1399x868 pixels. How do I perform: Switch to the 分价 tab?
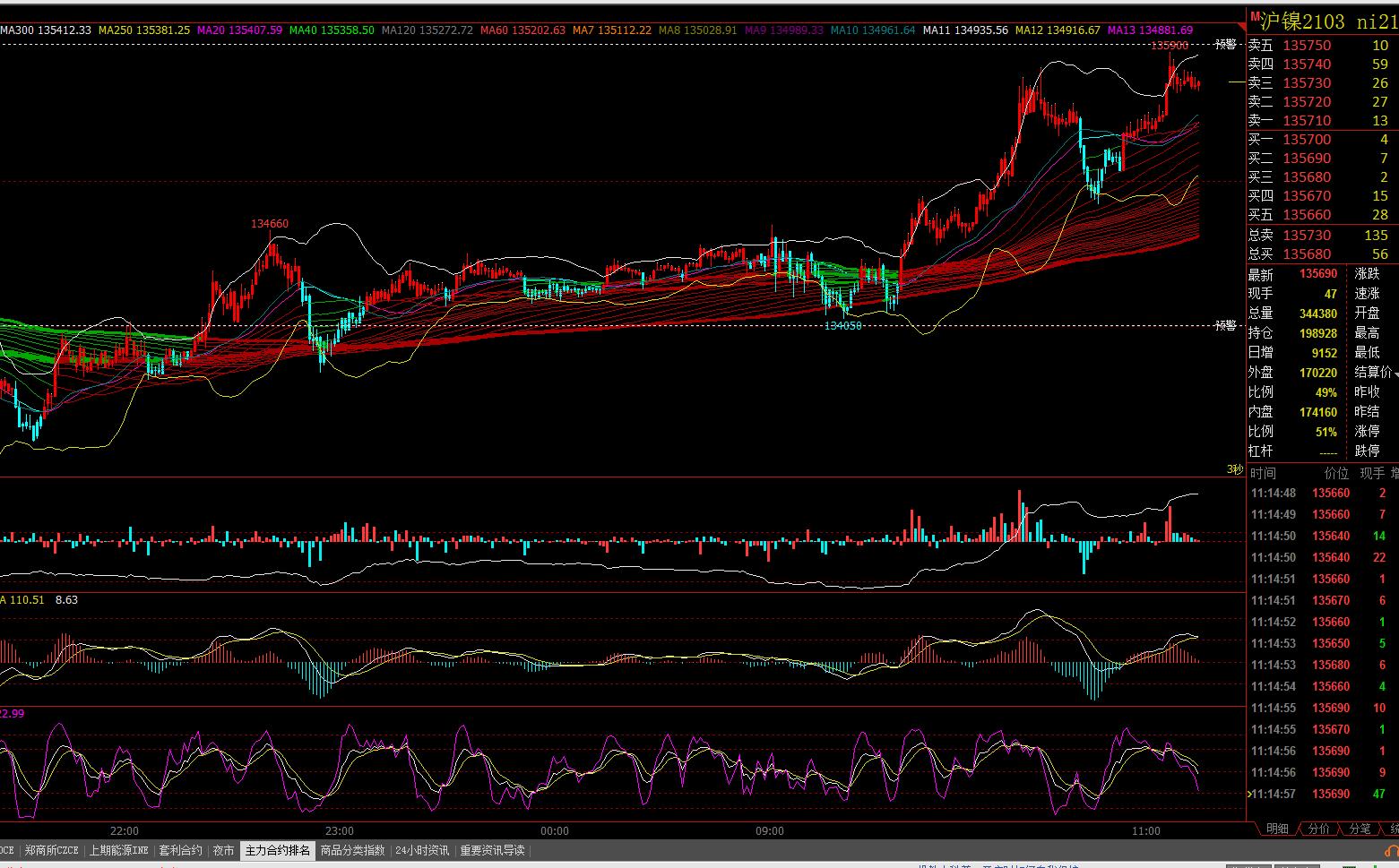click(1318, 829)
